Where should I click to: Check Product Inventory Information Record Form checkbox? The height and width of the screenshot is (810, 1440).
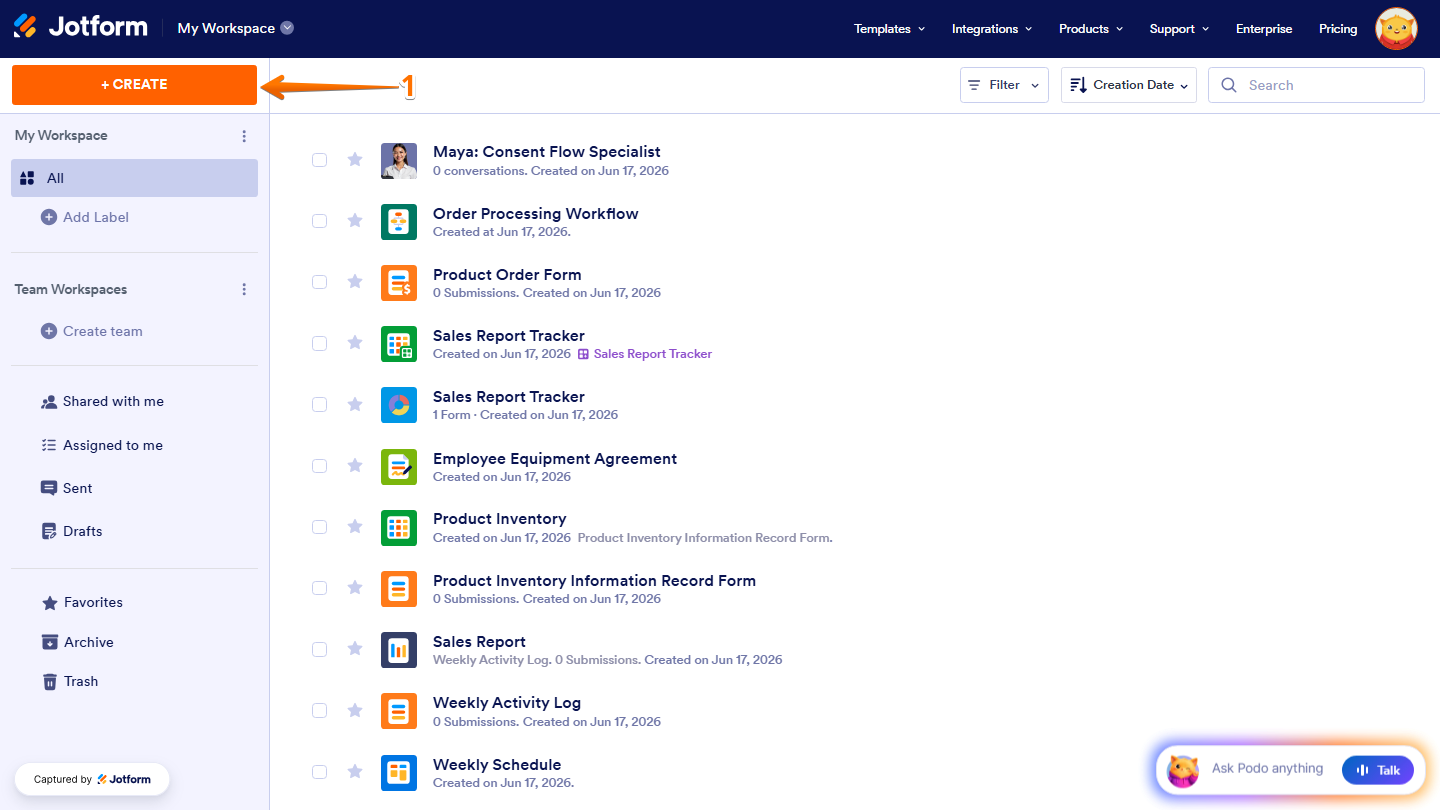[x=319, y=588]
